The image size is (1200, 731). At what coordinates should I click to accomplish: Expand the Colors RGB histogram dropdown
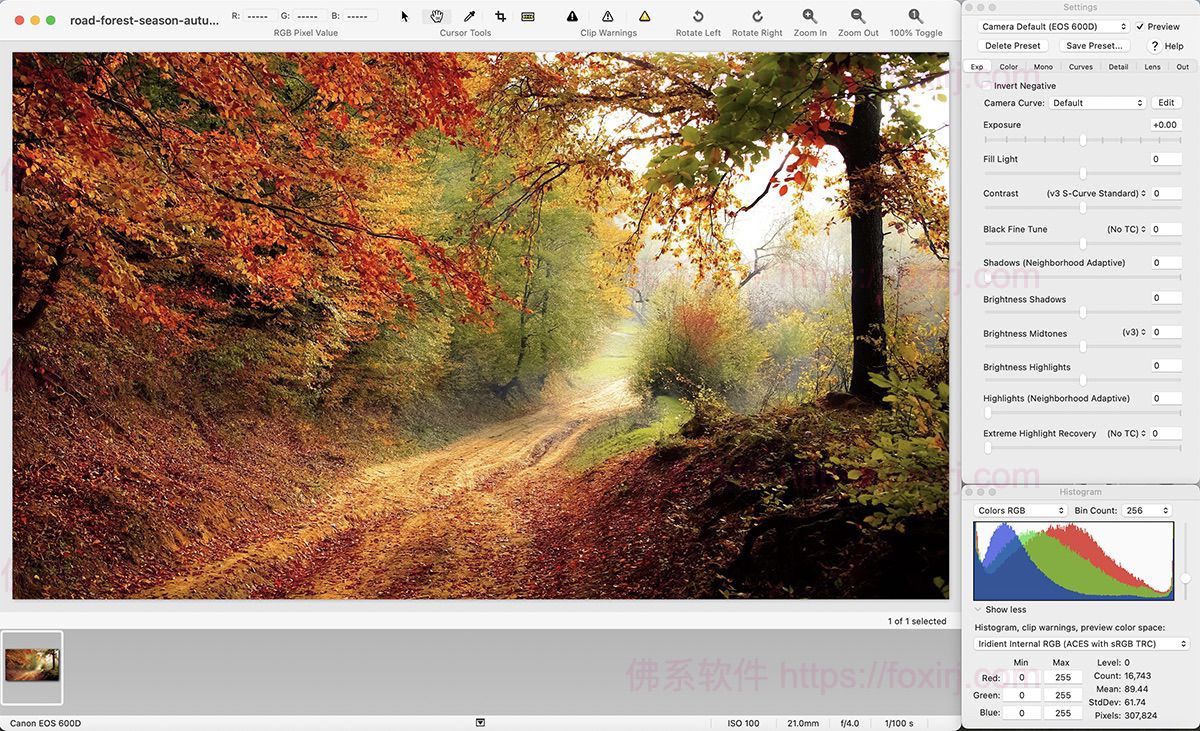(x=1020, y=511)
